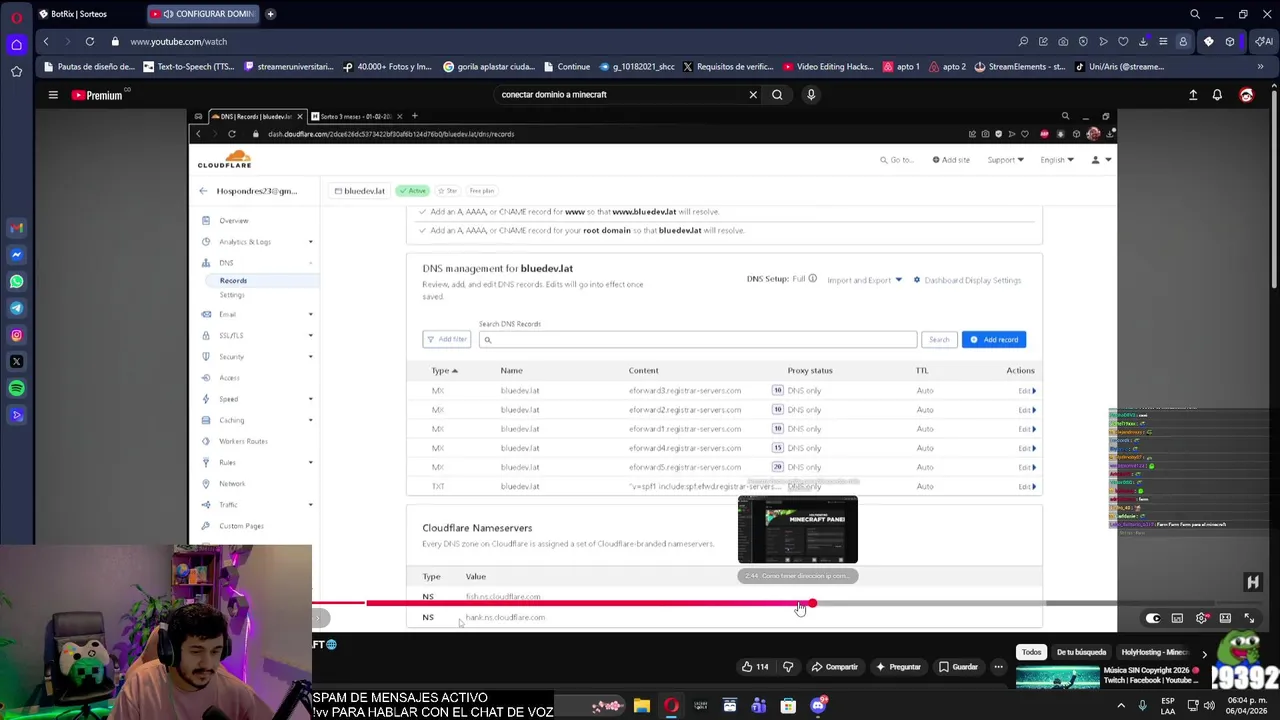This screenshot has width=1280, height=720.
Task: Open the Música SIN Copyright 2026 thumbnail
Action: [x=1057, y=679]
